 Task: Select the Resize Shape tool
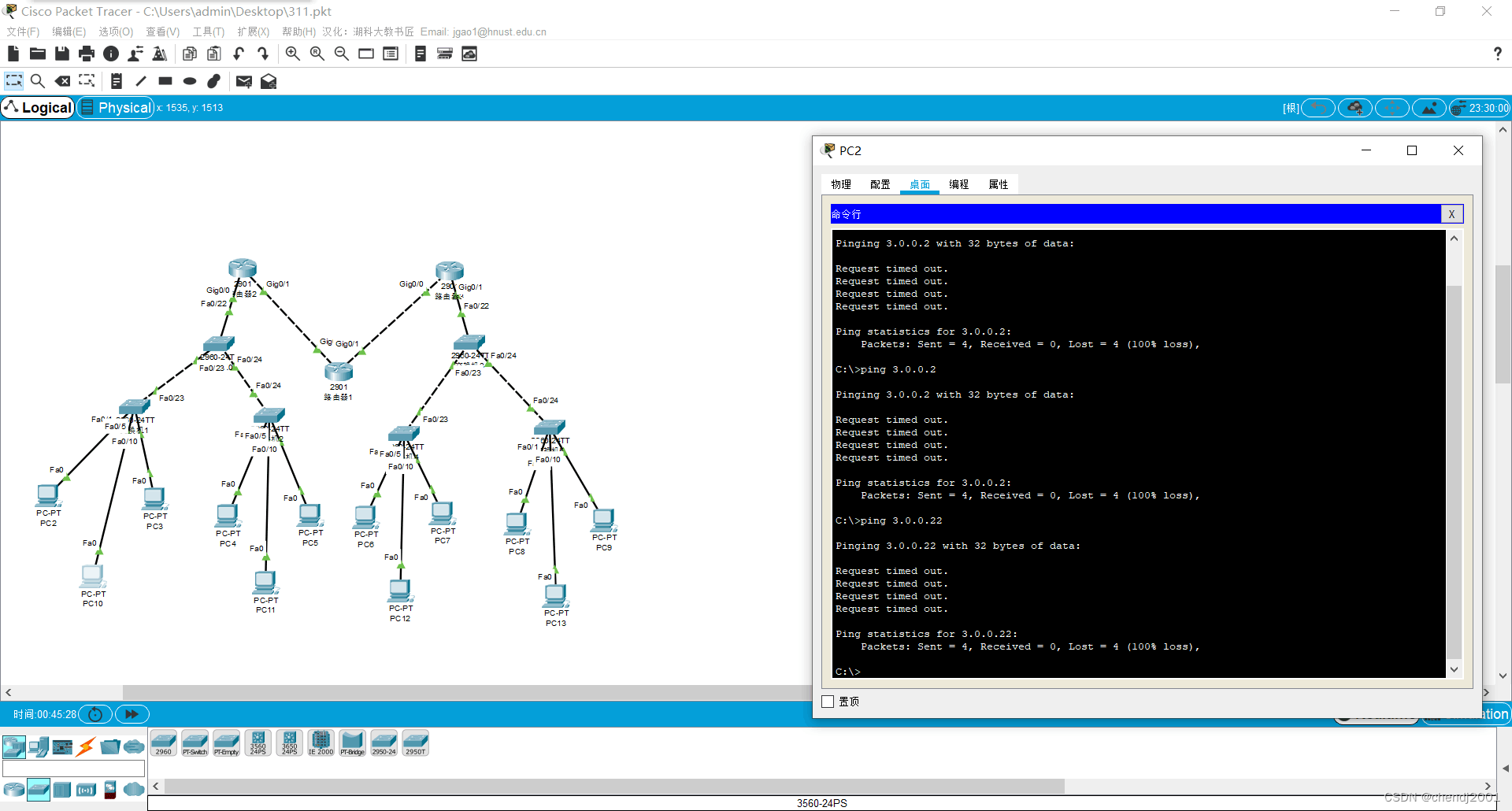(x=87, y=81)
